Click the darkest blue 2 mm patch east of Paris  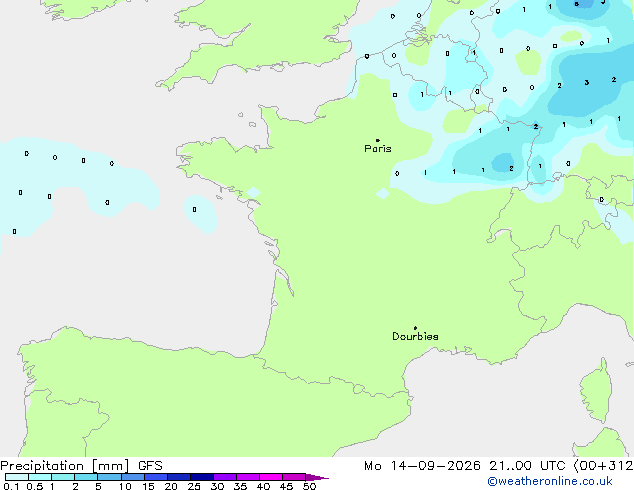click(503, 162)
